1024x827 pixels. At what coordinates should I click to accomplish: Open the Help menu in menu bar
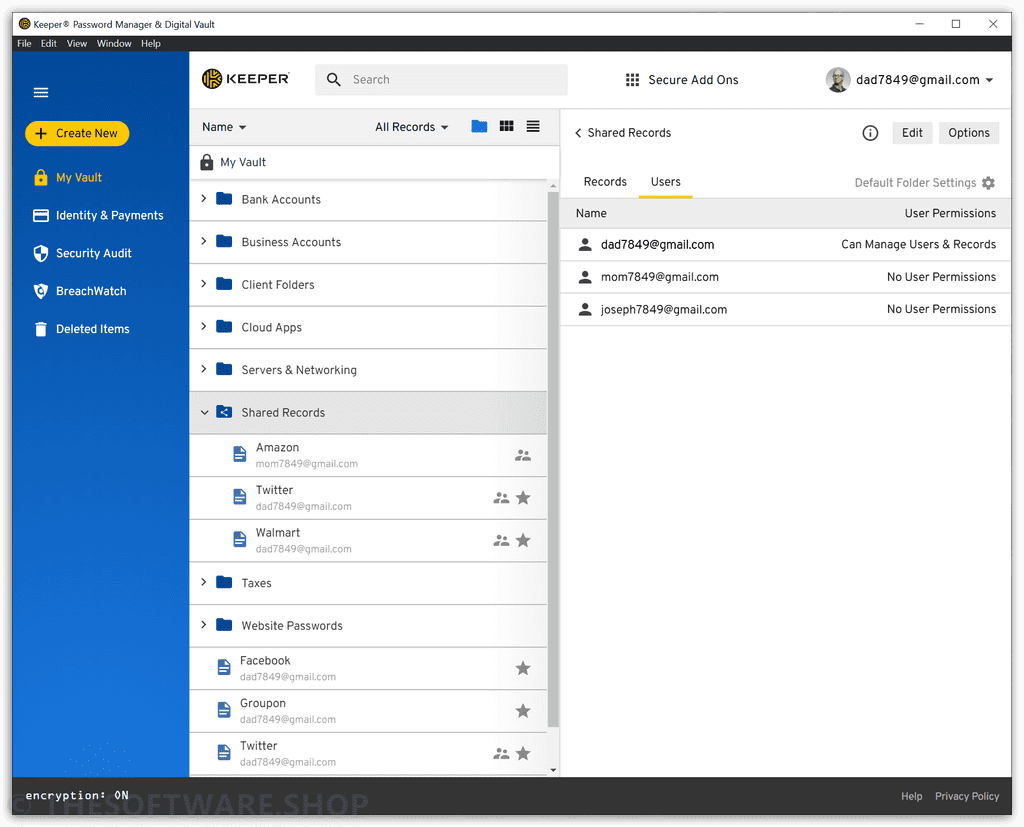(151, 44)
